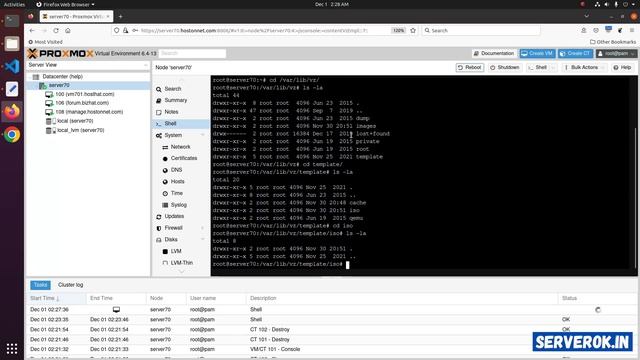This screenshot has width=640, height=360.
Task: Select the server70 node in the tree
Action: click(59, 85)
